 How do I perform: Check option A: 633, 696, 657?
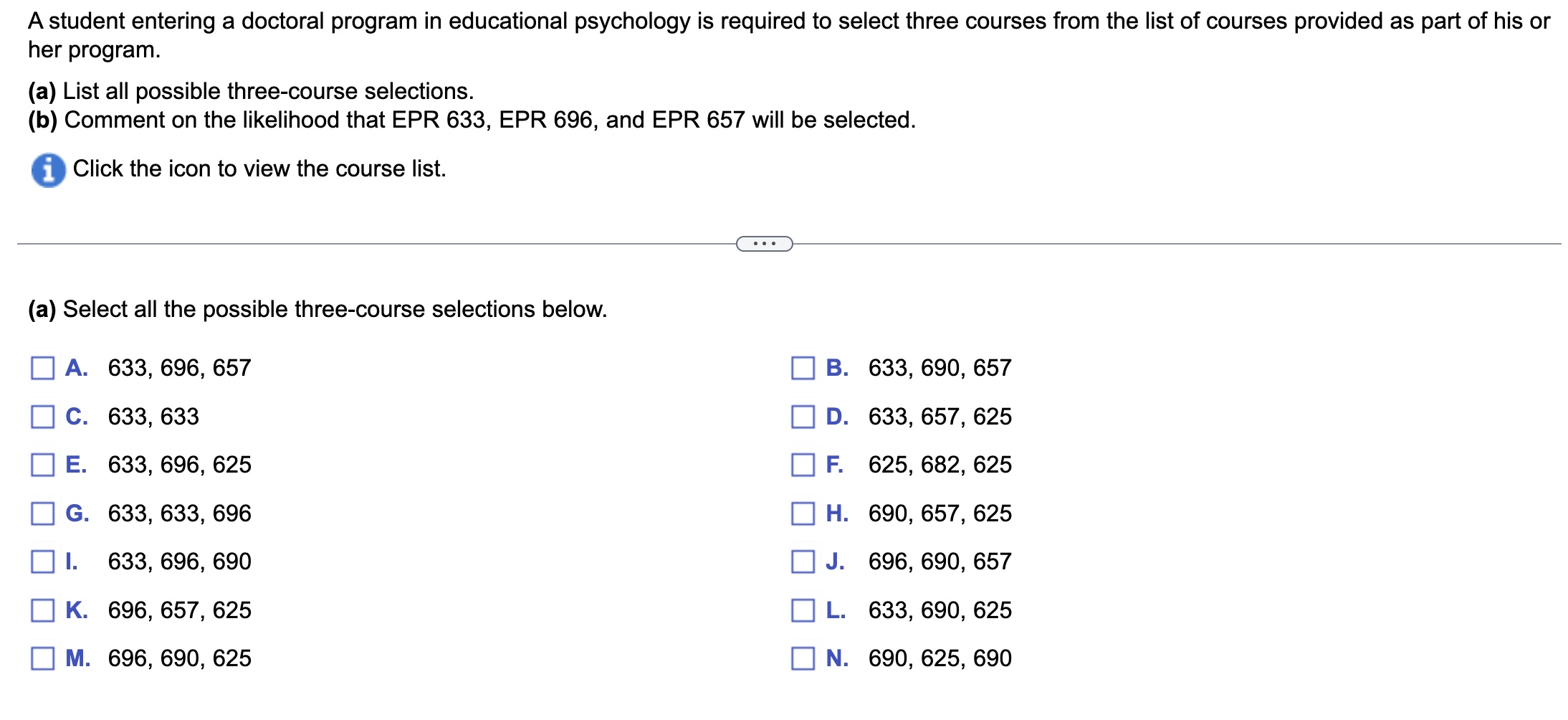click(x=43, y=368)
